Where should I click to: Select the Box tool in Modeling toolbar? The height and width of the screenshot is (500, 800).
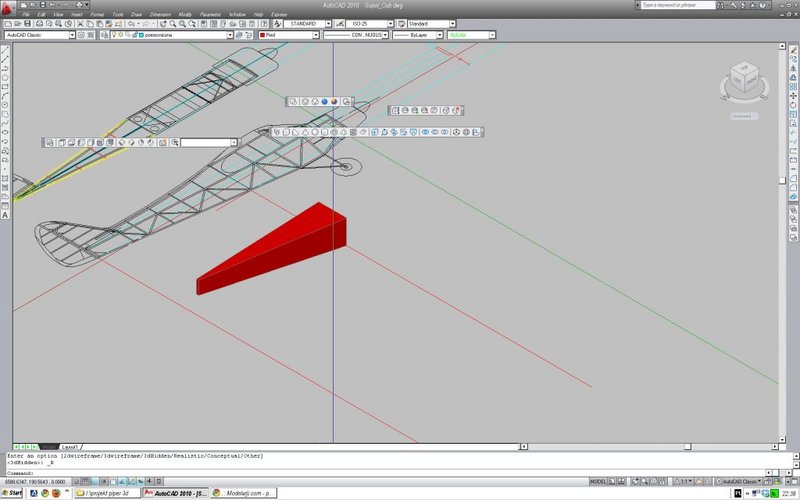coord(286,132)
